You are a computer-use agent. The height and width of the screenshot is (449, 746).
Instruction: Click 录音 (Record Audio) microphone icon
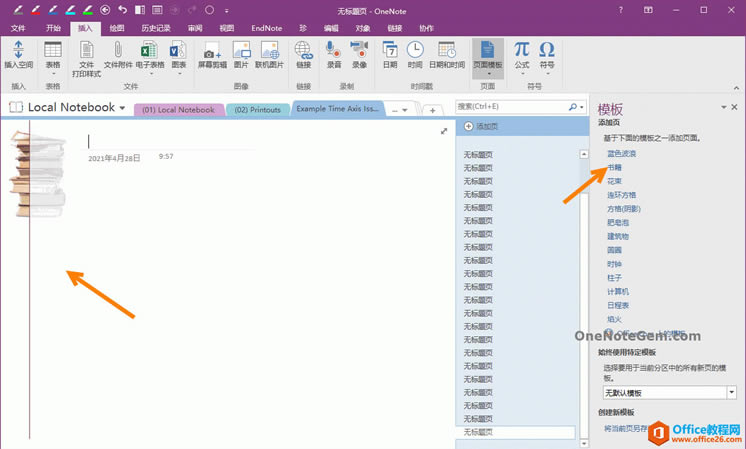334,55
